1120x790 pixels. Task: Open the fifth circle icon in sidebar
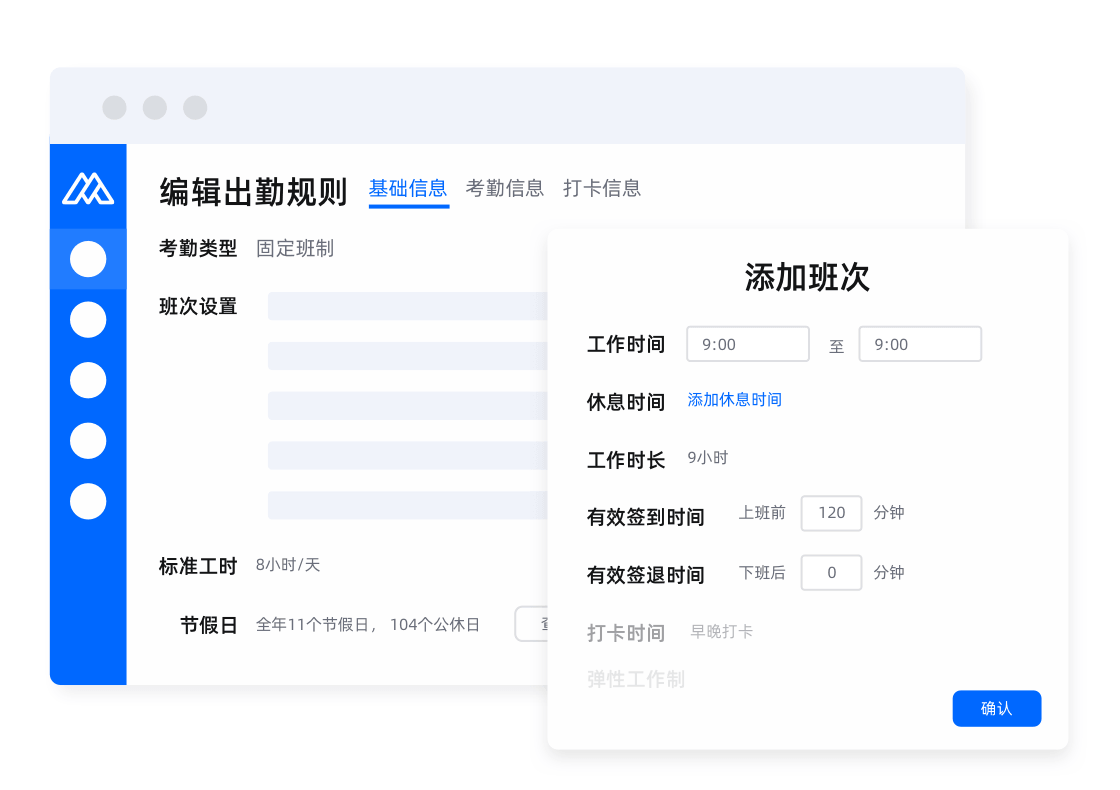[x=88, y=501]
